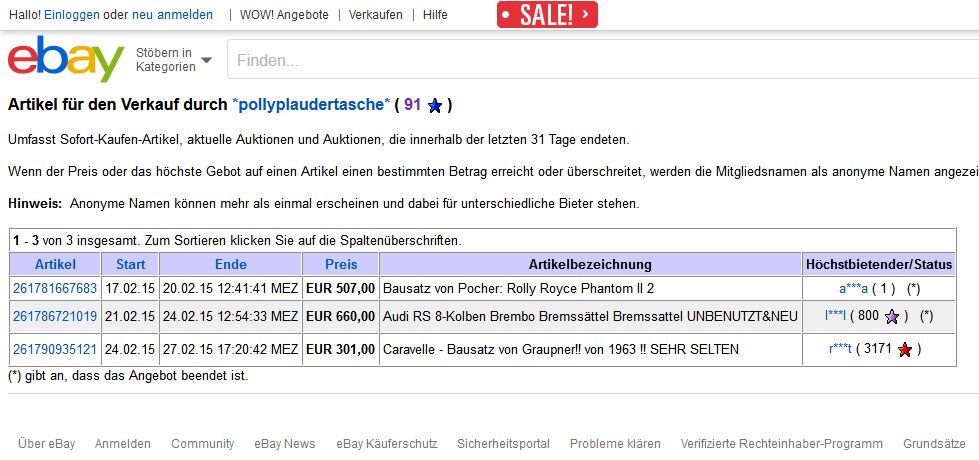979x460 pixels.
Task: Open seller profile *pollyplaudertasche*
Action: pyautogui.click(x=311, y=105)
